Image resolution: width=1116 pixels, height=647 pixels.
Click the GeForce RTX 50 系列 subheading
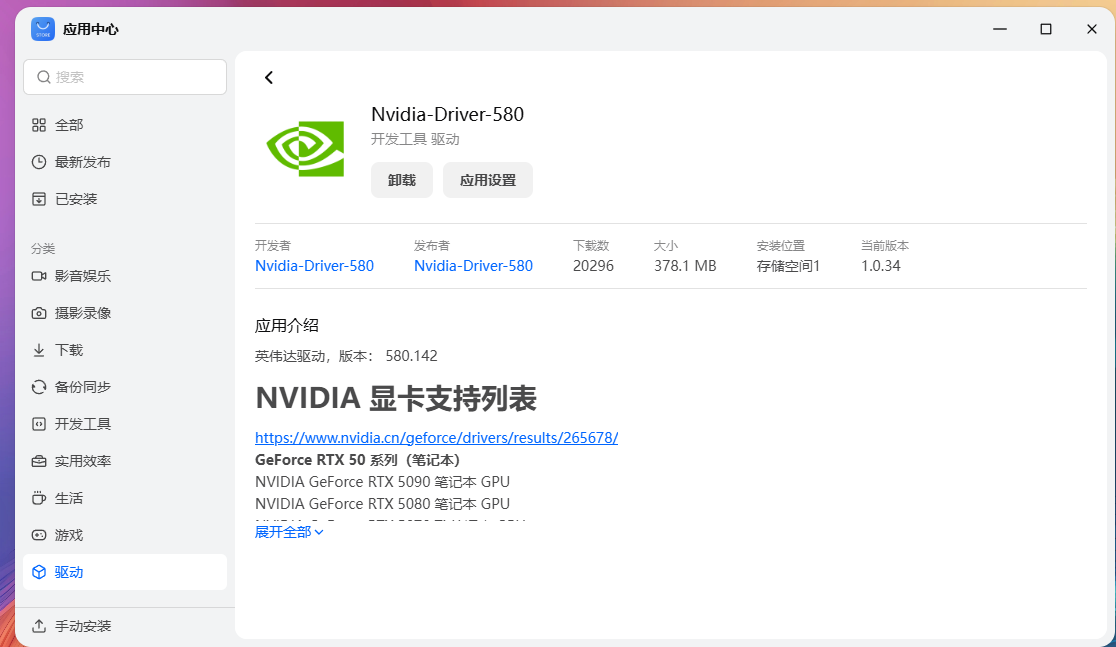(x=357, y=460)
